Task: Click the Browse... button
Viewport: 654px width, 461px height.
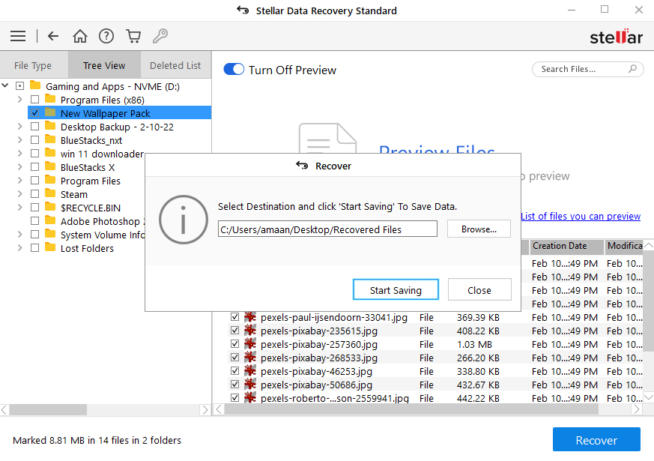Action: [478, 229]
